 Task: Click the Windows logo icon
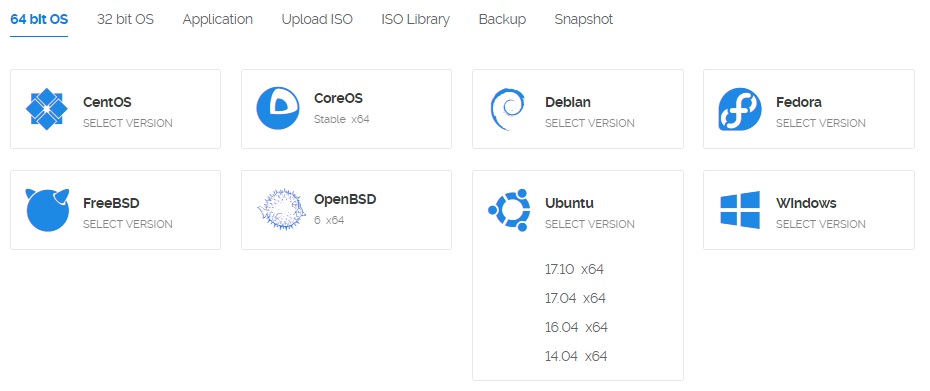740,209
